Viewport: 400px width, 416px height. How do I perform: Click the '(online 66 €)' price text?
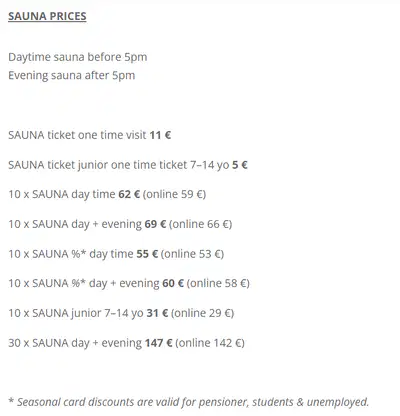point(200,224)
